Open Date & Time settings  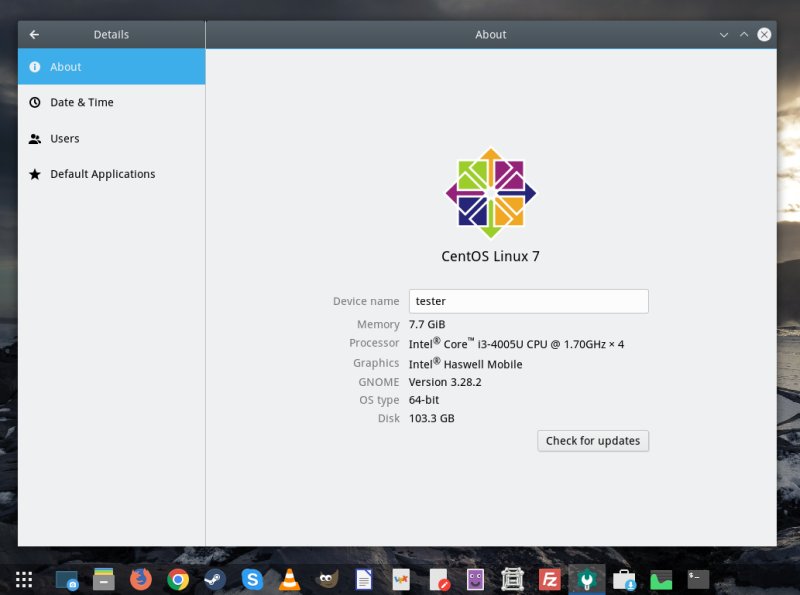point(112,103)
